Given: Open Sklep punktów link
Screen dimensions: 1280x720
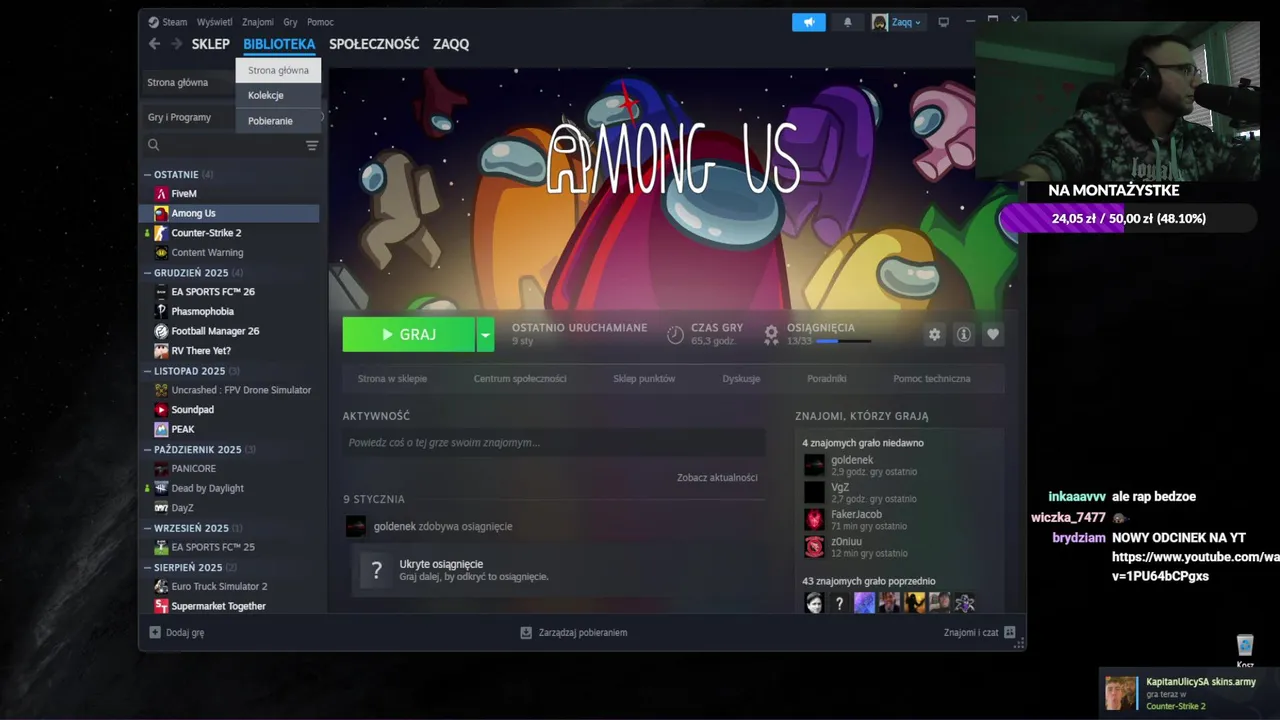Looking at the screenshot, I should pos(644,379).
